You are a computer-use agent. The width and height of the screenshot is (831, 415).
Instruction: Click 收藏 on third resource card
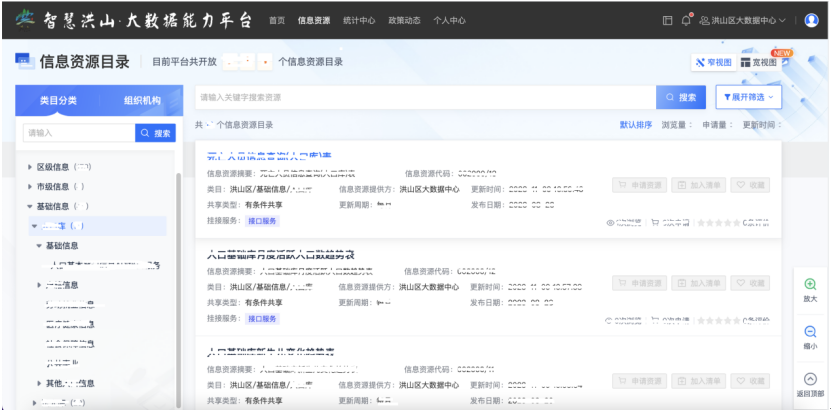tap(750, 381)
